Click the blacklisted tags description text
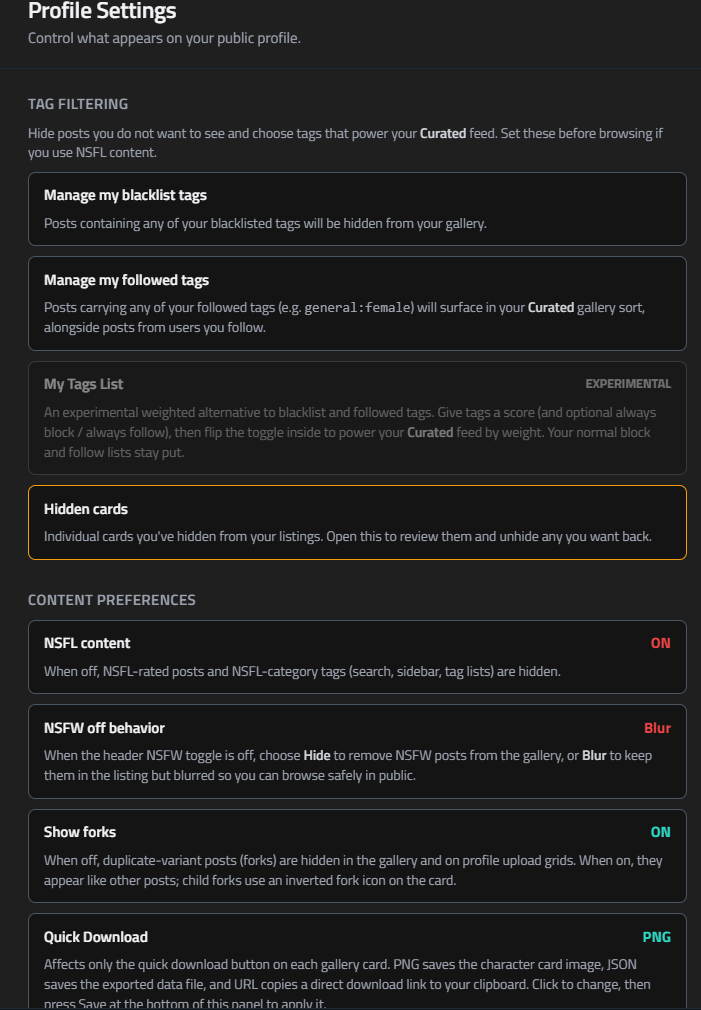Image resolution: width=701 pixels, height=1010 pixels. point(265,223)
